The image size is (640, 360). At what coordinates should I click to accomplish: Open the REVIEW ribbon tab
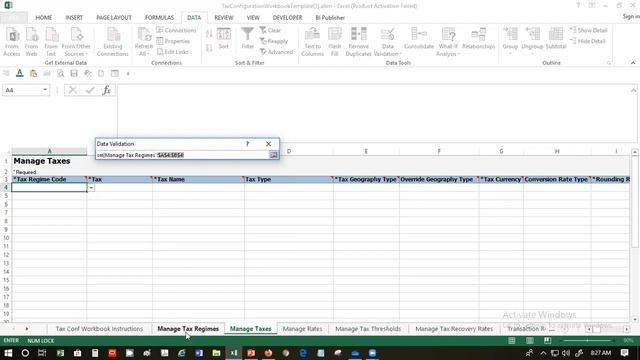tap(224, 18)
